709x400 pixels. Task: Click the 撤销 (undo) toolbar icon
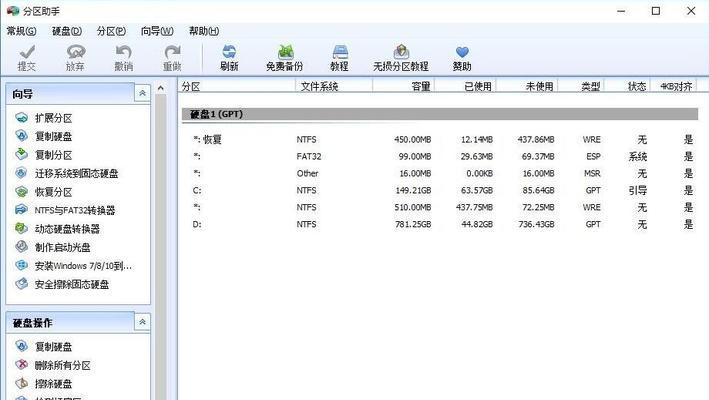123,58
